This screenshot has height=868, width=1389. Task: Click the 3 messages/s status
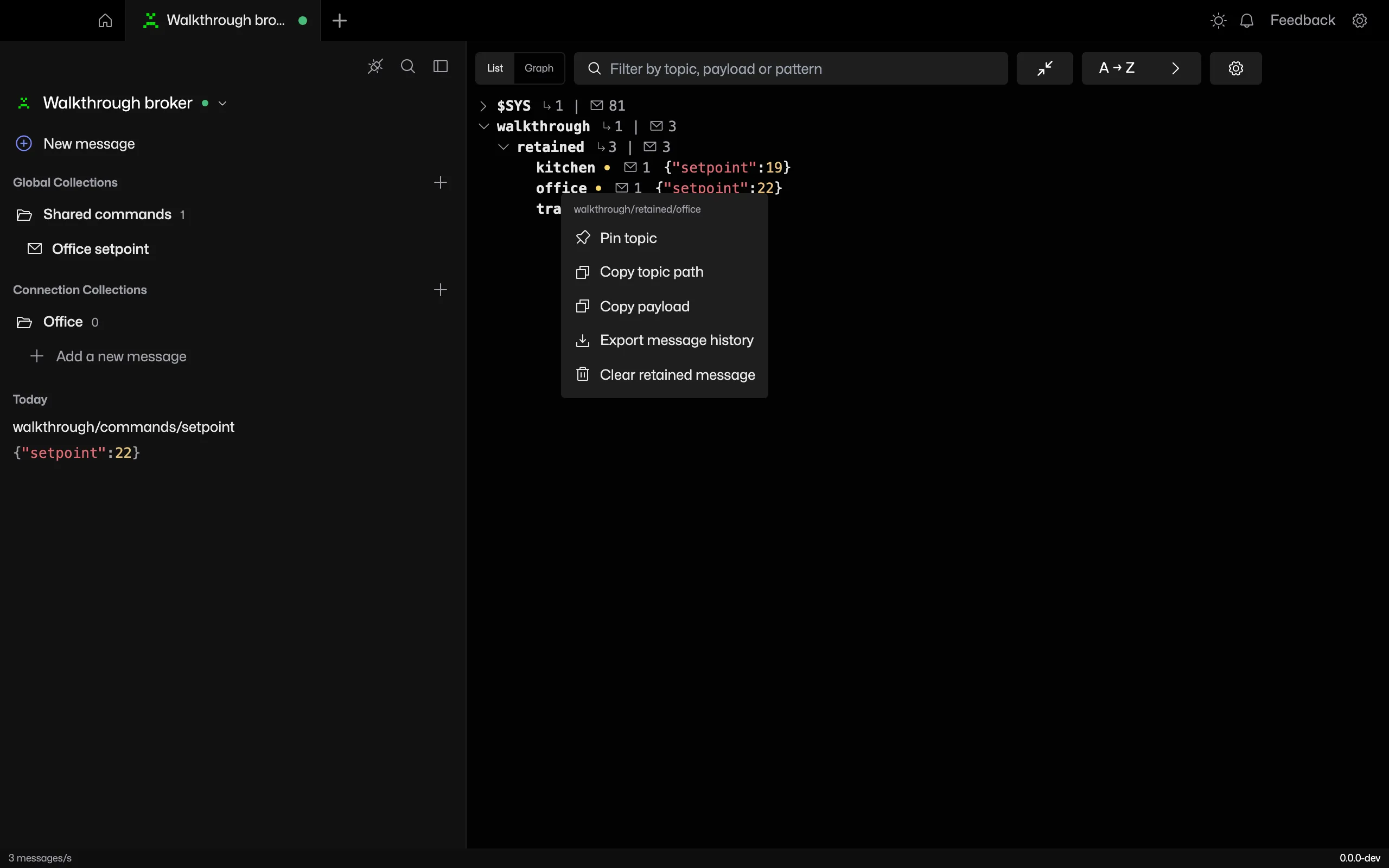[40, 858]
